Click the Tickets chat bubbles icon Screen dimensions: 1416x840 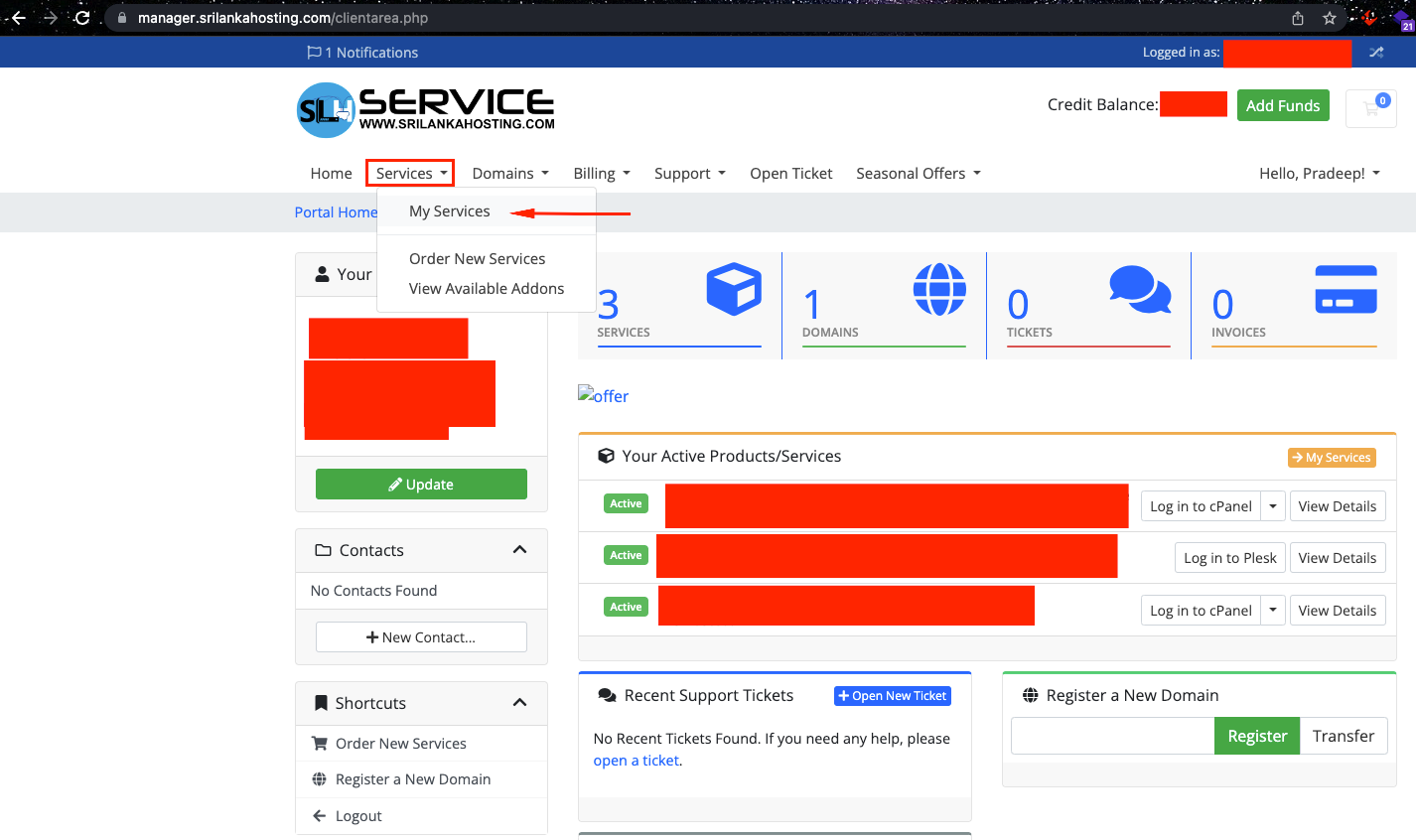(x=1140, y=290)
